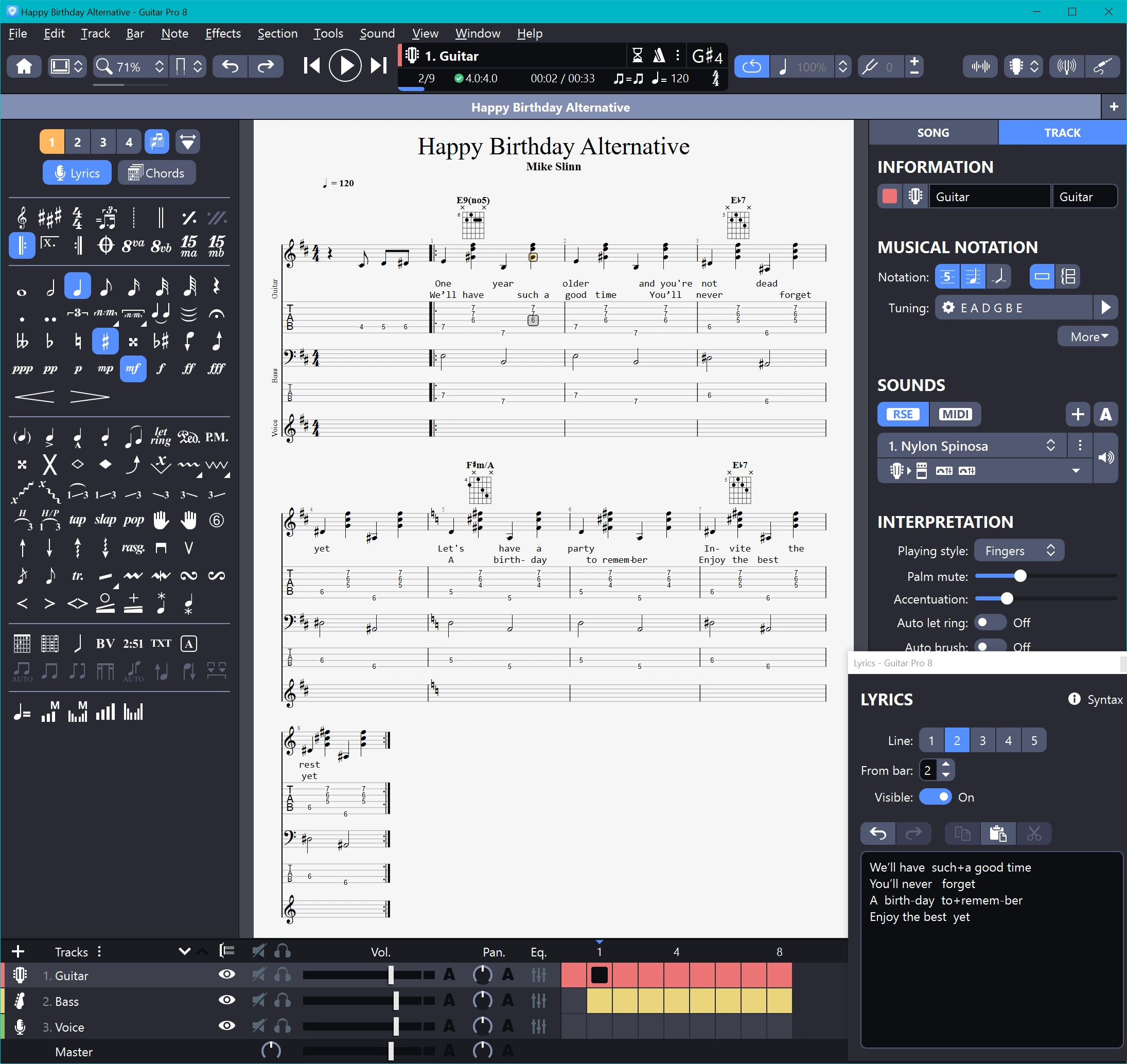The height and width of the screenshot is (1064, 1127).
Task: Expand the More notation options dropdown
Action: 1087,337
